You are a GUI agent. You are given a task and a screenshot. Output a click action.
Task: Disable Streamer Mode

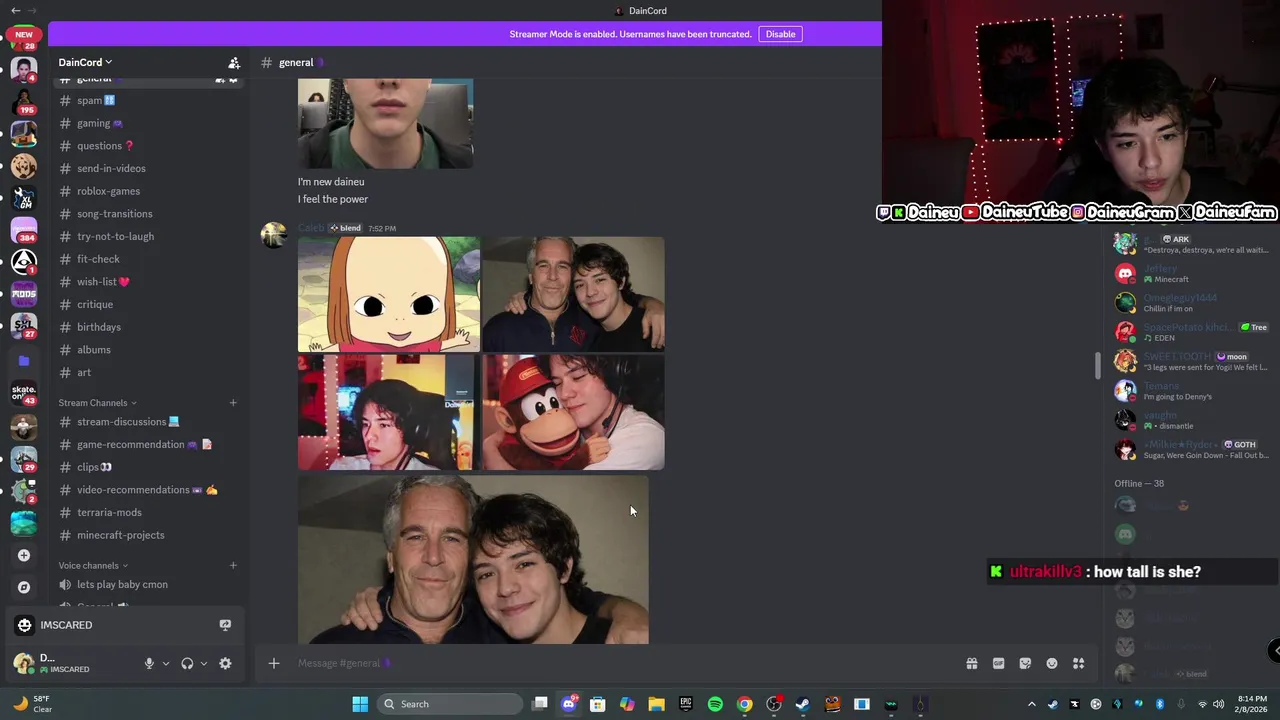coord(780,34)
